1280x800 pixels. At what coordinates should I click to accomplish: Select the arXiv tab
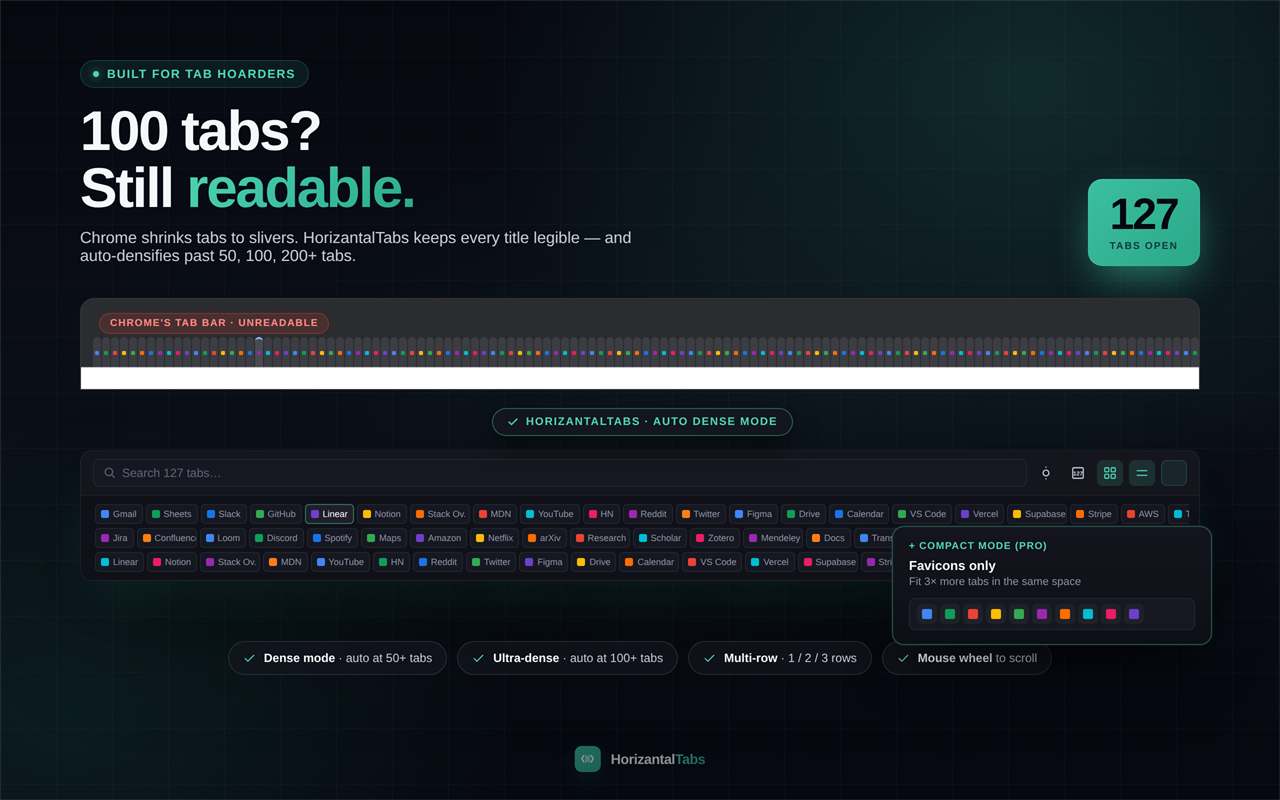coord(545,538)
